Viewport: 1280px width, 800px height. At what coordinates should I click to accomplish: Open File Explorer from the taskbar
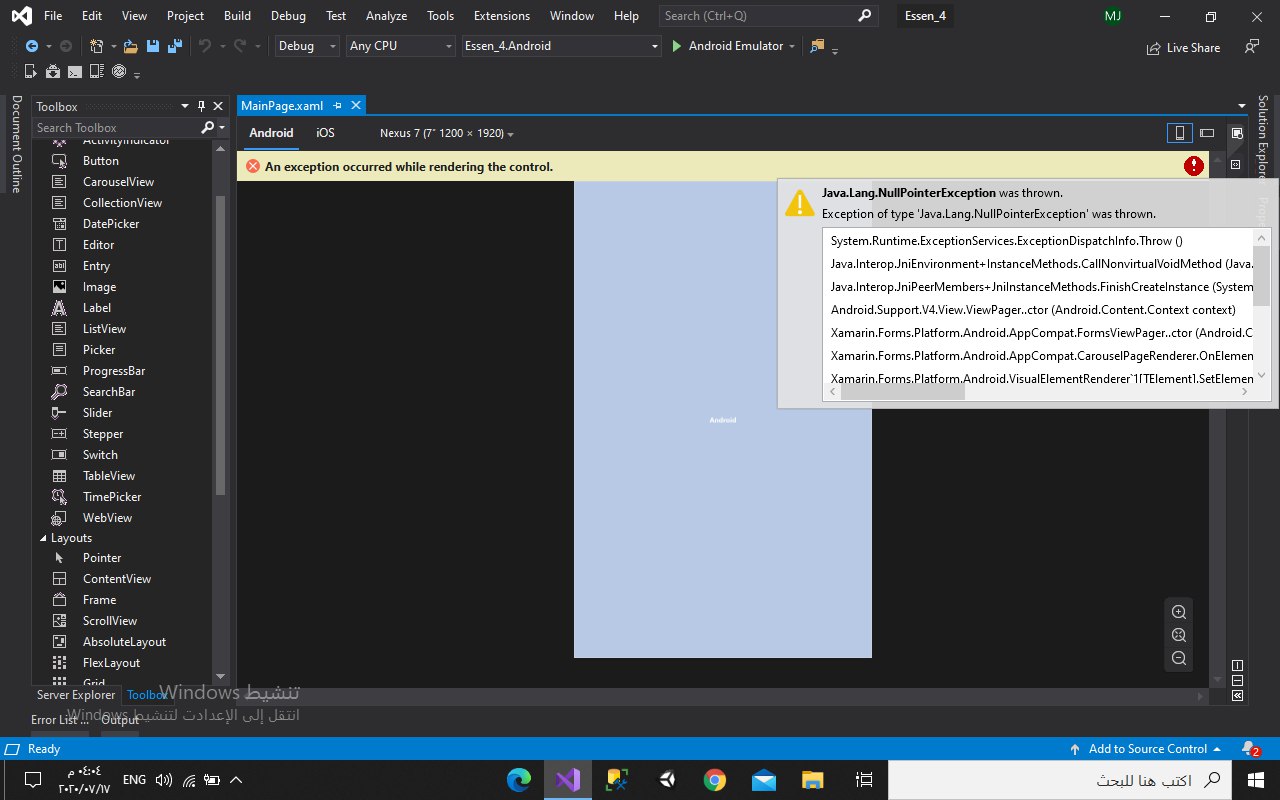(x=812, y=779)
